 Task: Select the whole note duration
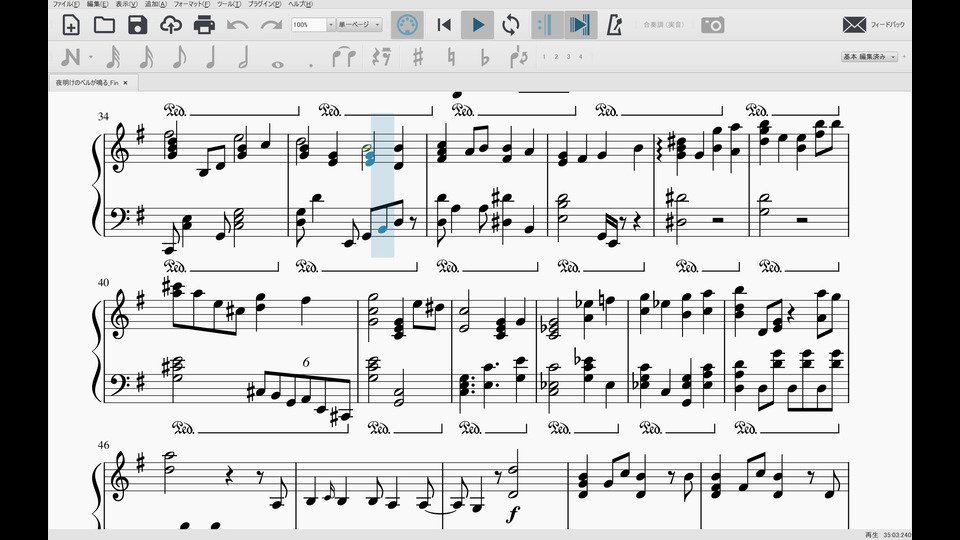pos(278,64)
